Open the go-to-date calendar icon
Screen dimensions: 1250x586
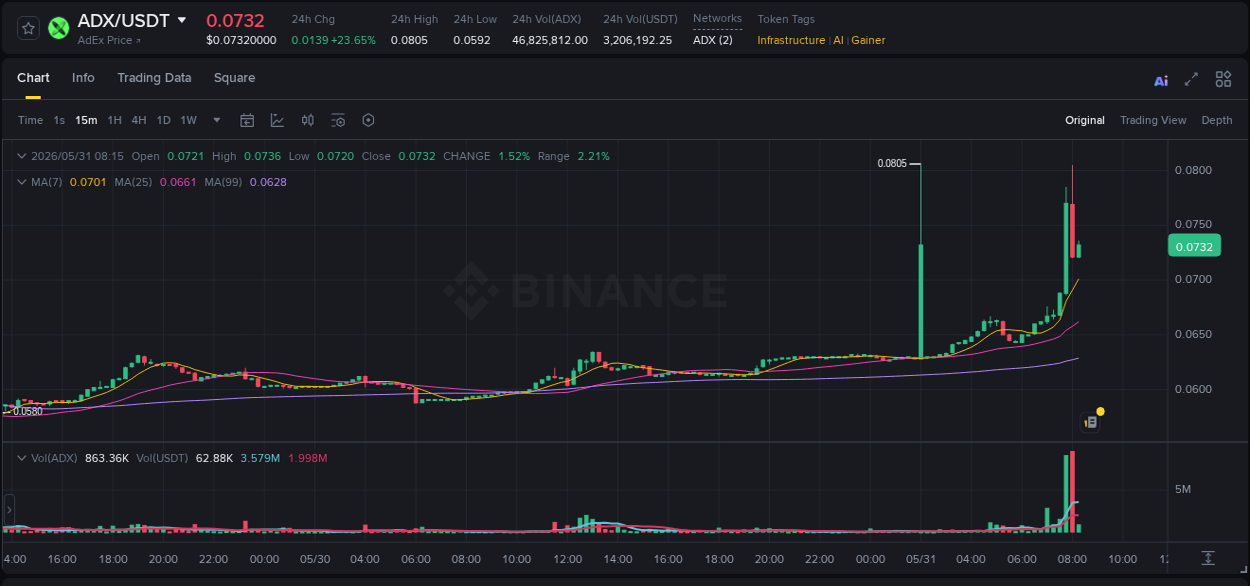pos(247,120)
